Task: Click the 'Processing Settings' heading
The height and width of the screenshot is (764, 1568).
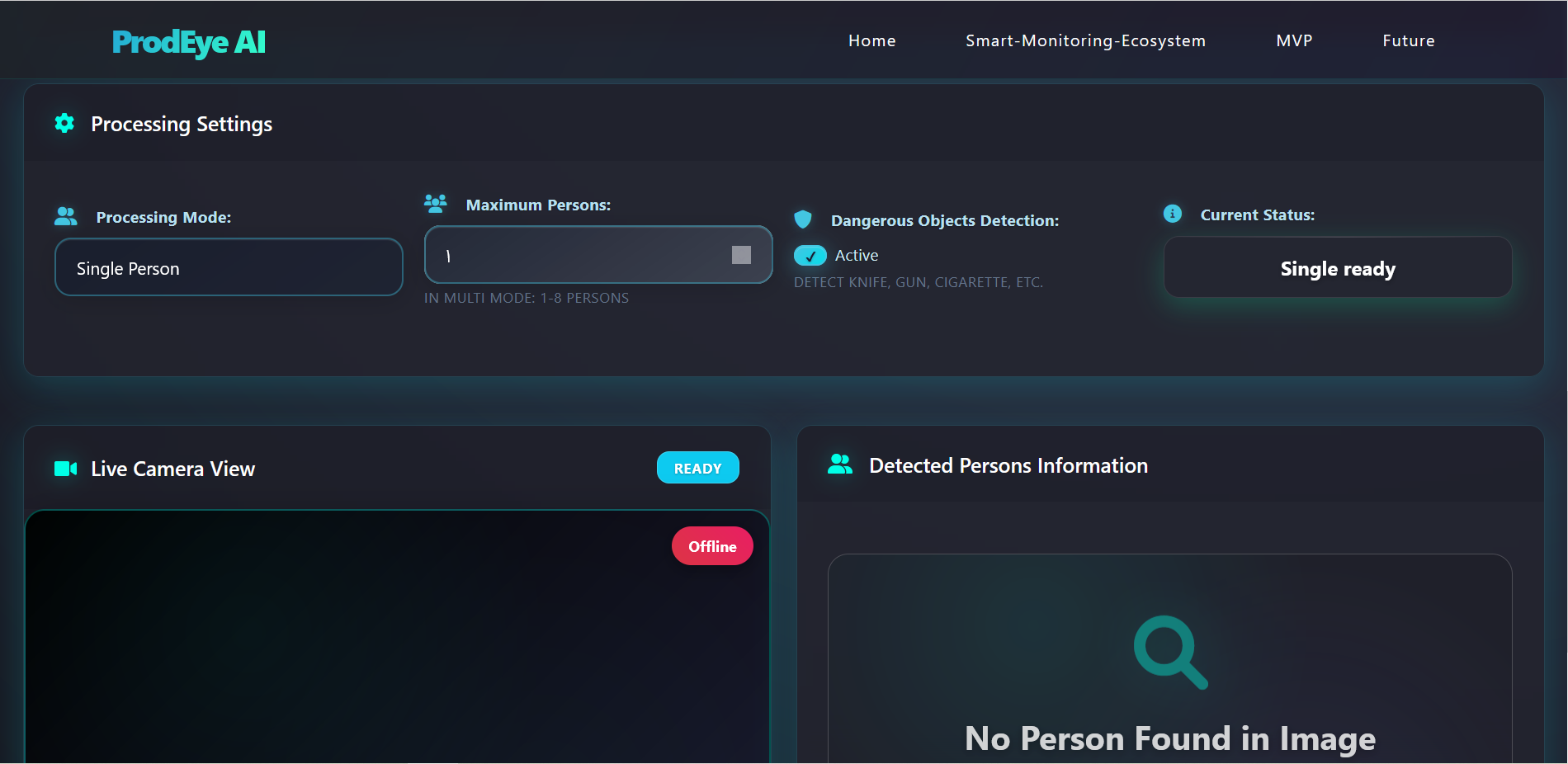Action: pos(182,124)
